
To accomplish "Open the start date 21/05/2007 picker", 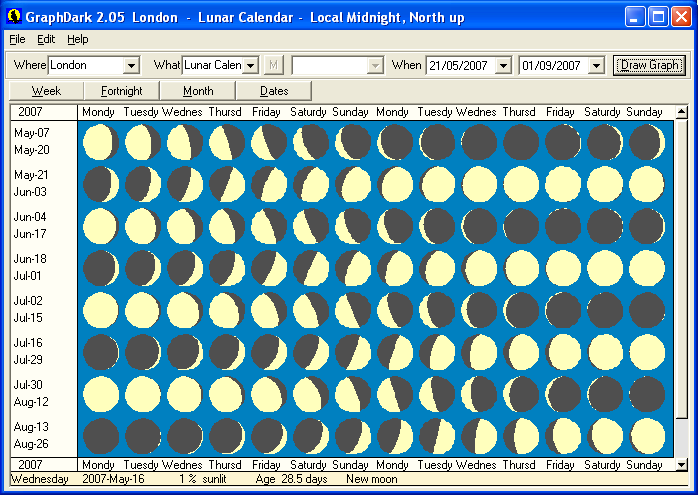I will click(x=505, y=66).
